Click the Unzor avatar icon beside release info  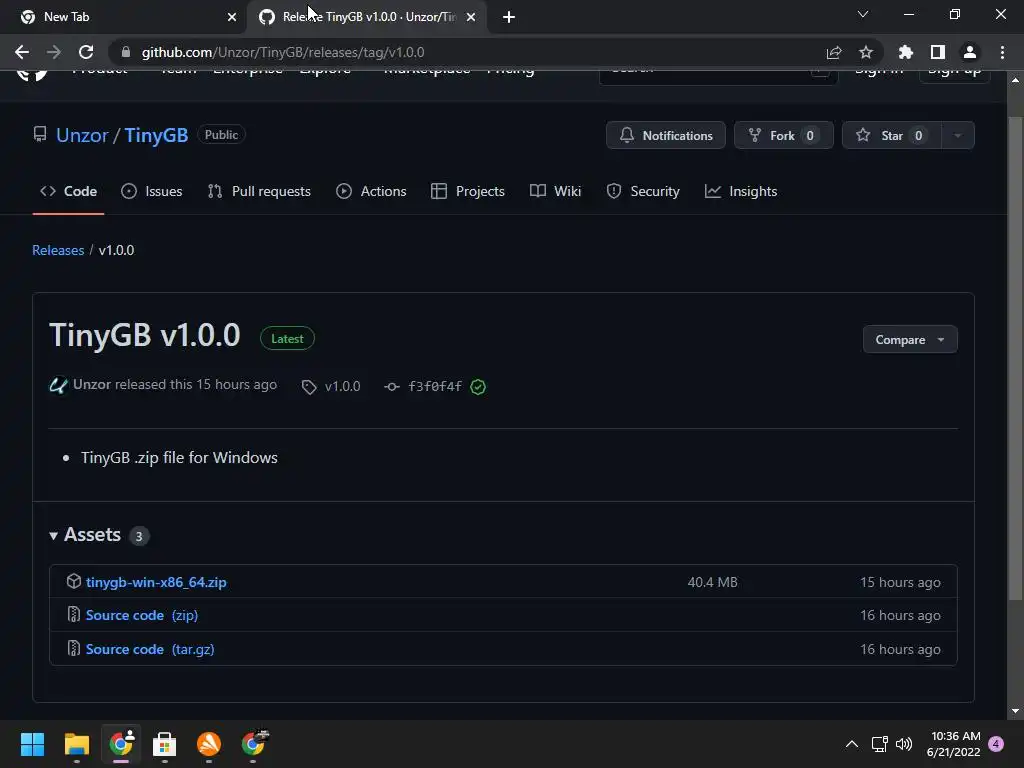58,385
